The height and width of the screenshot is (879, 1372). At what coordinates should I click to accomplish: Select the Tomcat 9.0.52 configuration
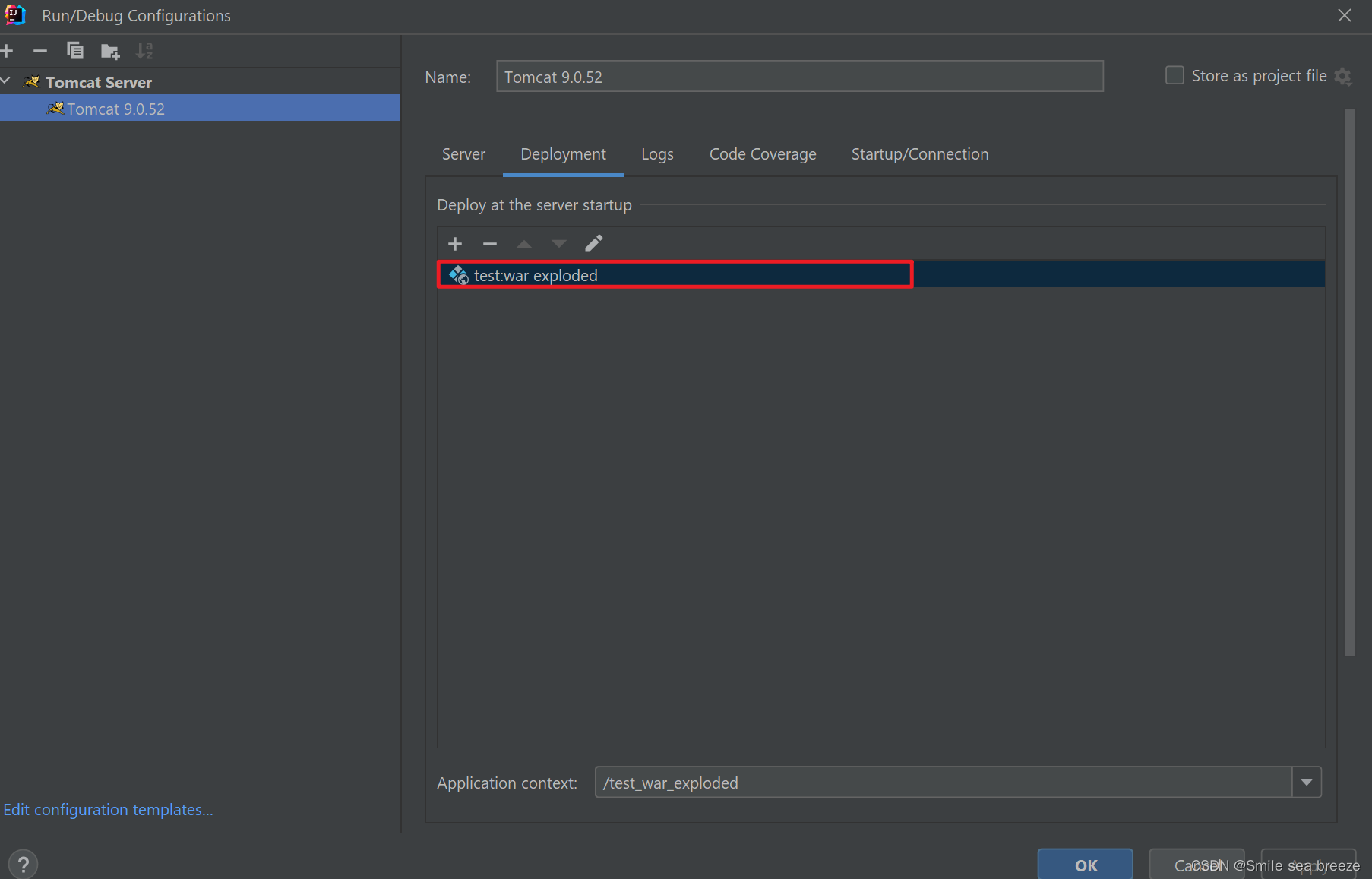coord(200,108)
